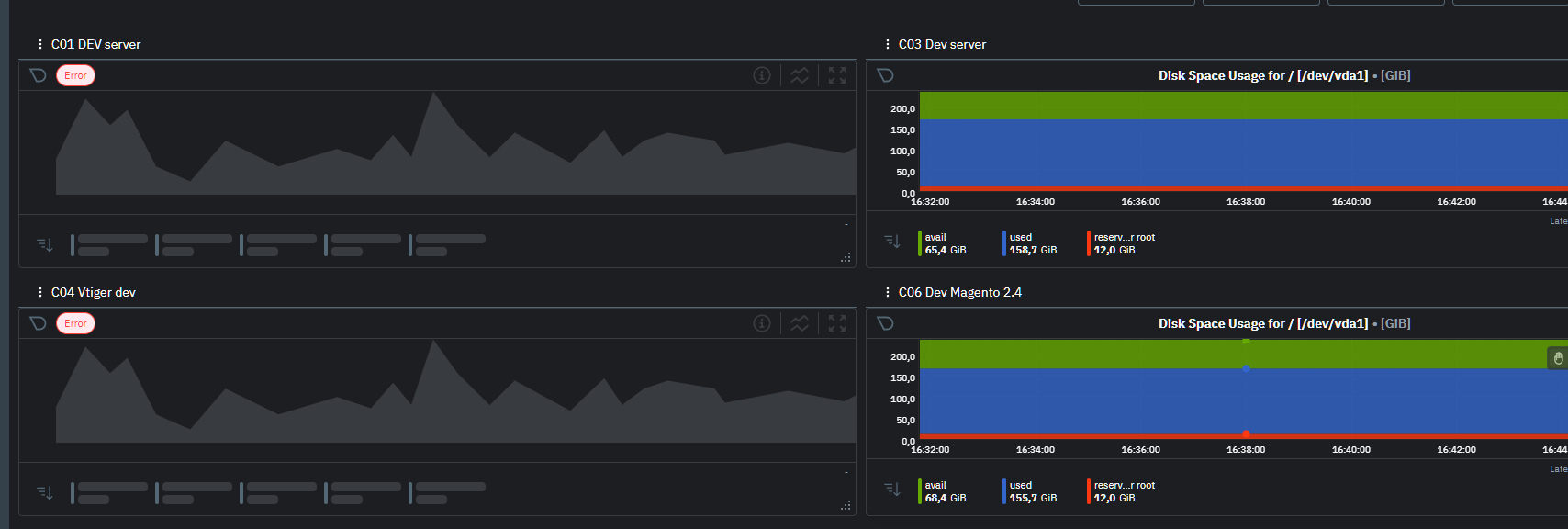Toggle reserved for root dimension in C03
Screen dimensions: 1568x529
1123,243
